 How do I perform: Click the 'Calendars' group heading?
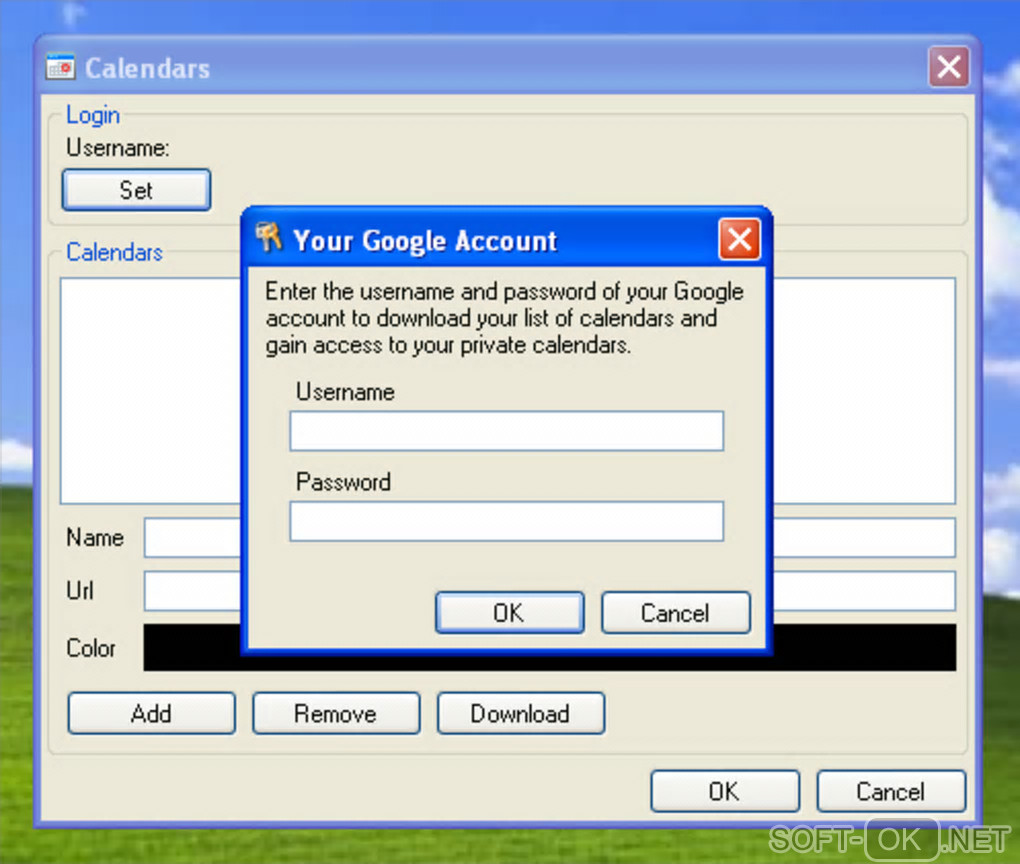click(114, 252)
